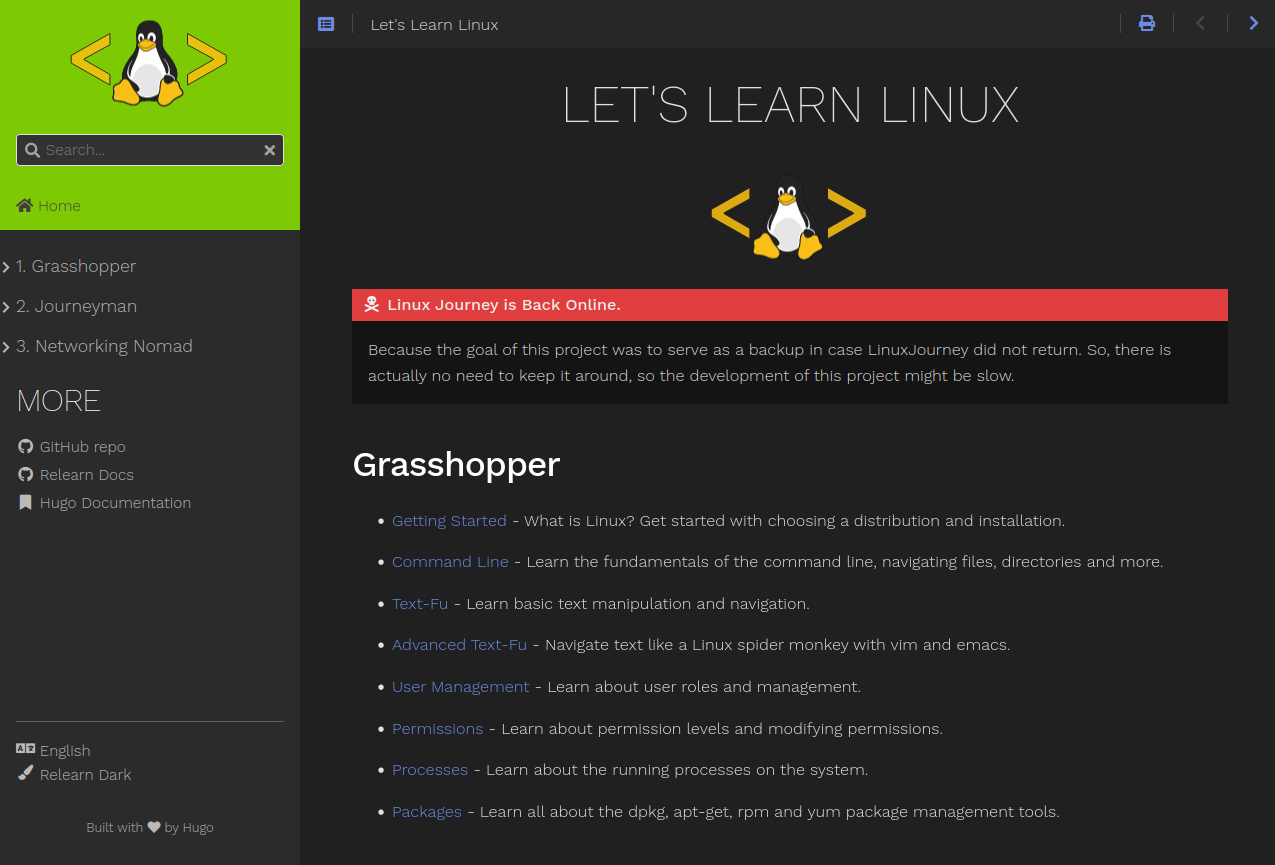Viewport: 1275px width, 865px height.
Task: Open the Packages link
Action: coord(427,811)
